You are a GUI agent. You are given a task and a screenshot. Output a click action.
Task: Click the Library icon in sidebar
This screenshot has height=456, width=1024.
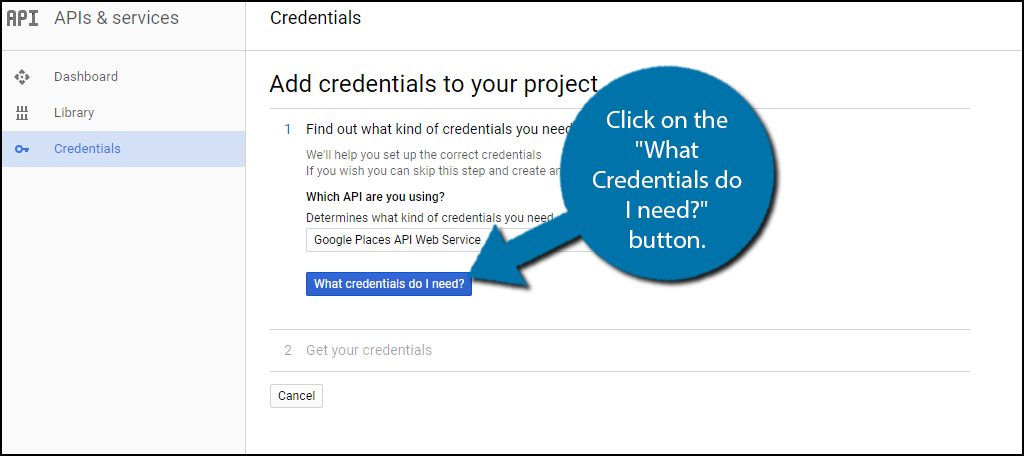point(22,113)
